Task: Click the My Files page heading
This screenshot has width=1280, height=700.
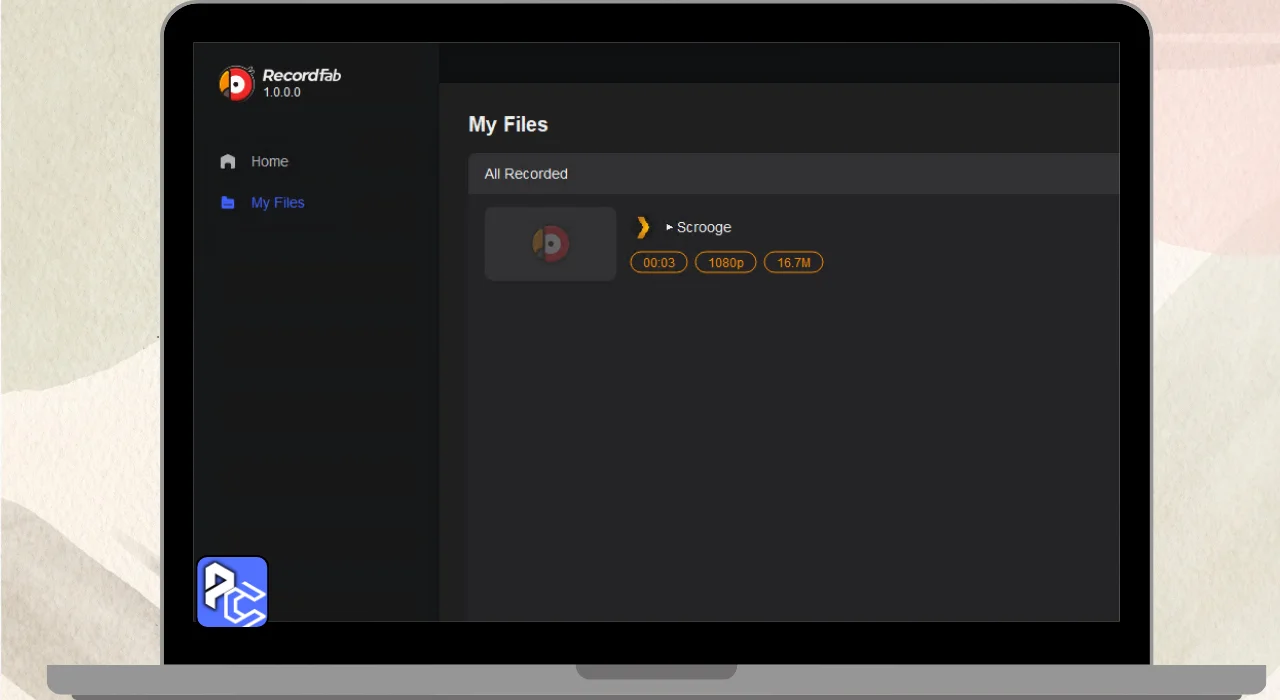Action: point(508,124)
